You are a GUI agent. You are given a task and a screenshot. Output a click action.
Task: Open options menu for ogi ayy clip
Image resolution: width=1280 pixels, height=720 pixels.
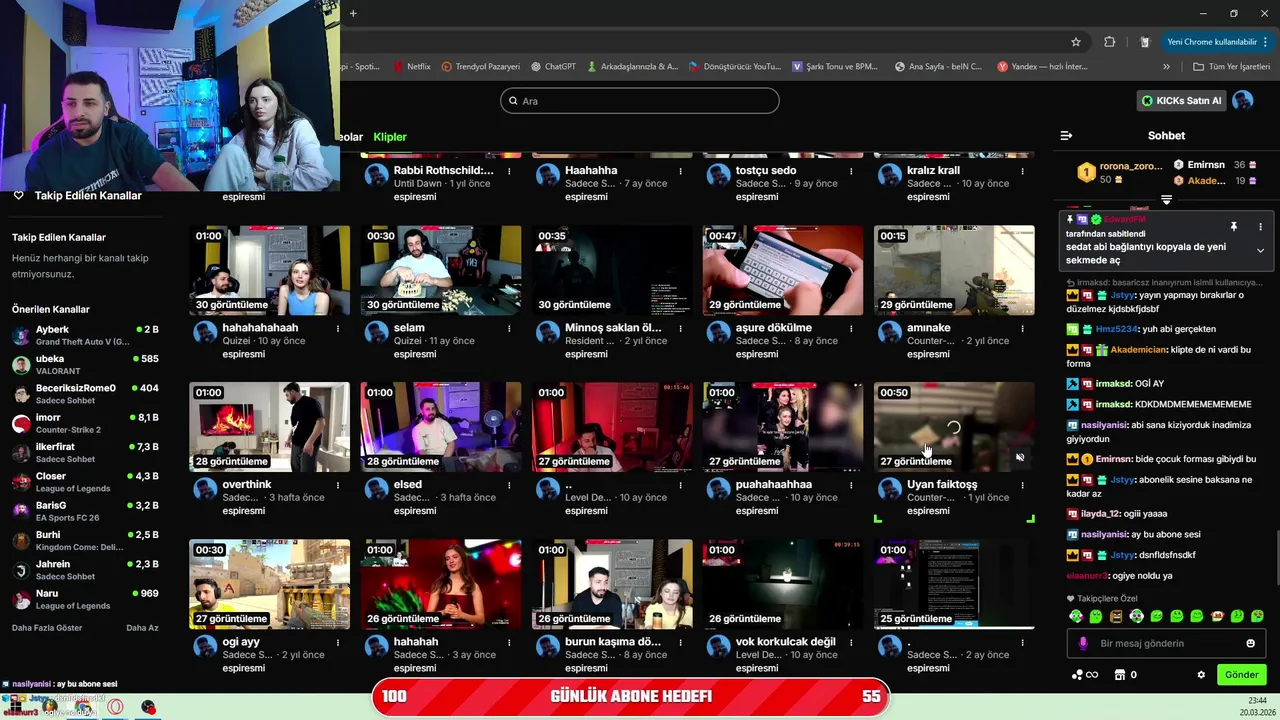coord(338,642)
